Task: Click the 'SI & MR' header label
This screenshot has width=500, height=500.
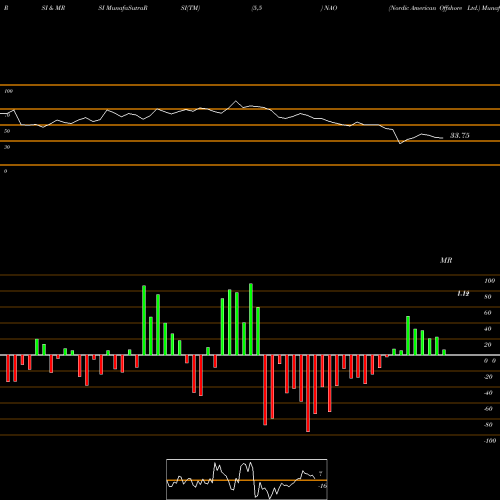Action: pyautogui.click(x=53, y=8)
